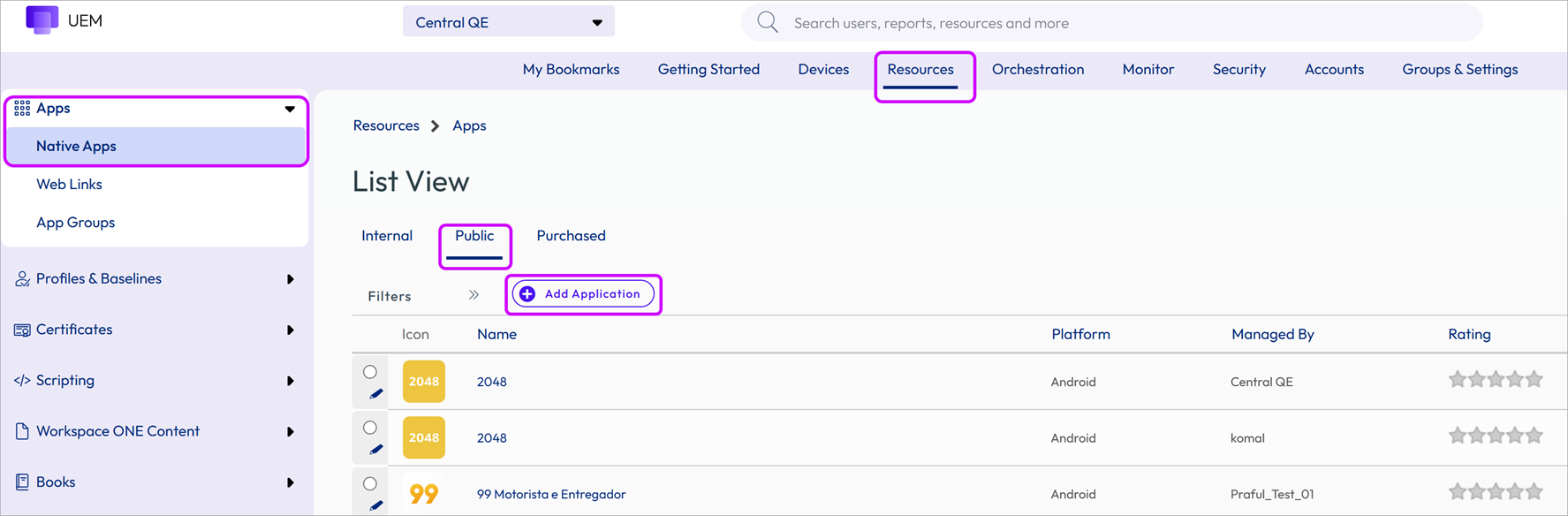Edit the 2048 app managed by Central QE
Viewport: 1568px width, 516px height.
(376, 394)
